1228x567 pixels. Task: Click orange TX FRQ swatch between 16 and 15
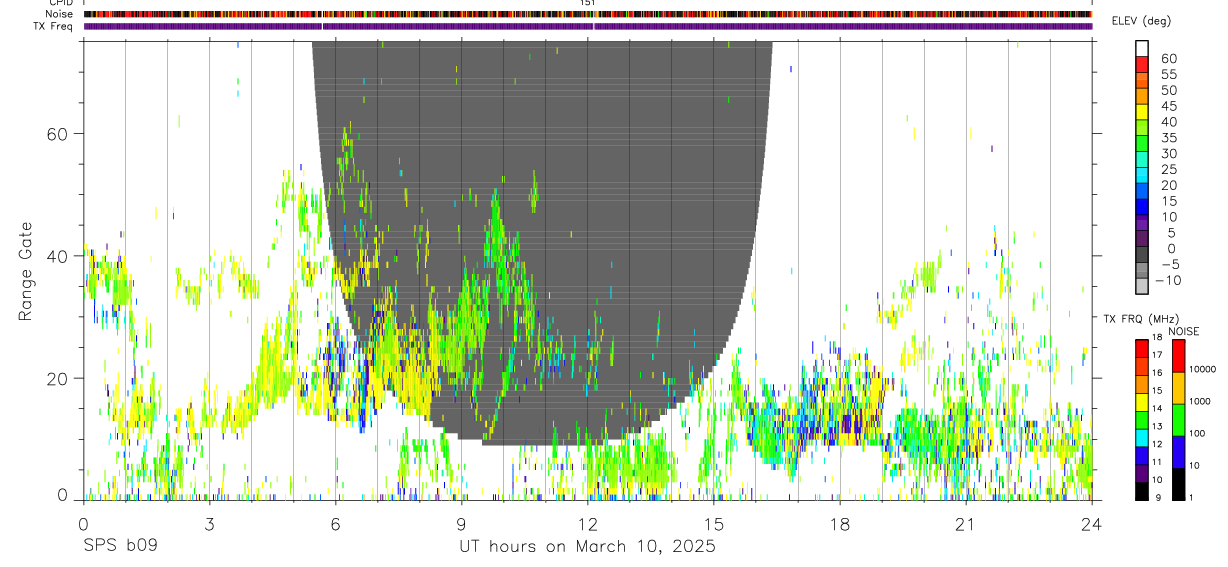point(1141,382)
